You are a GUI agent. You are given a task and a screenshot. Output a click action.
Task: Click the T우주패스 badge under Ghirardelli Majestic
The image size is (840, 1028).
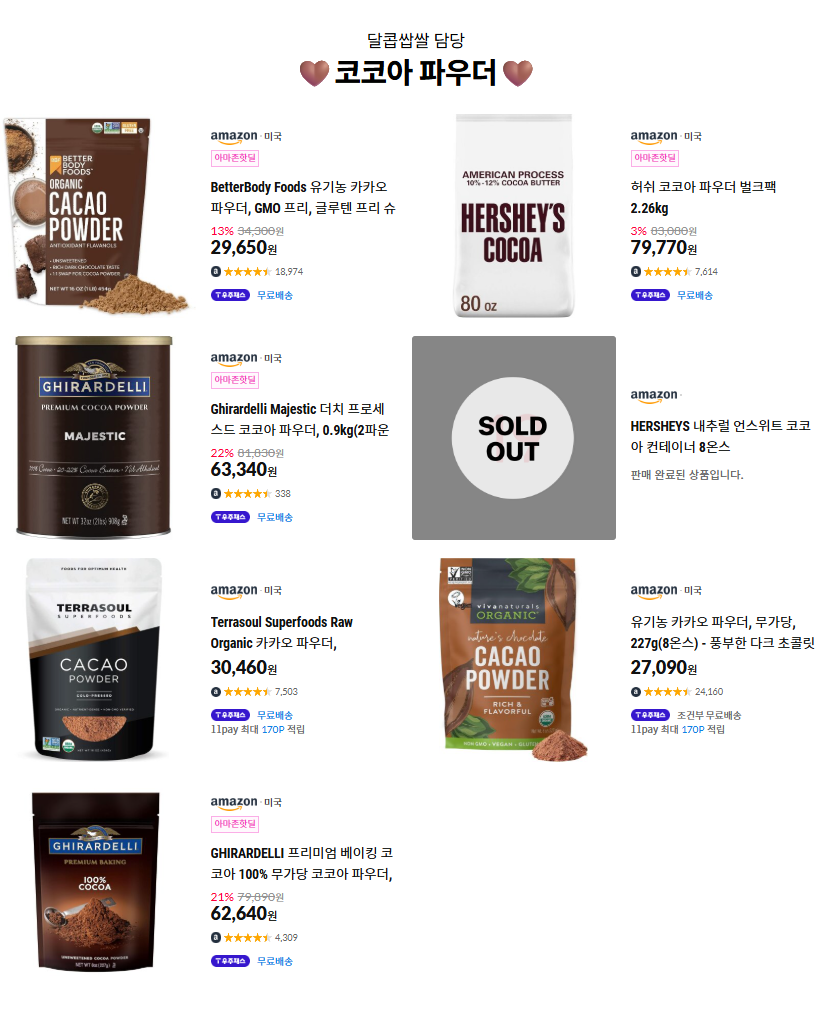pyautogui.click(x=230, y=517)
